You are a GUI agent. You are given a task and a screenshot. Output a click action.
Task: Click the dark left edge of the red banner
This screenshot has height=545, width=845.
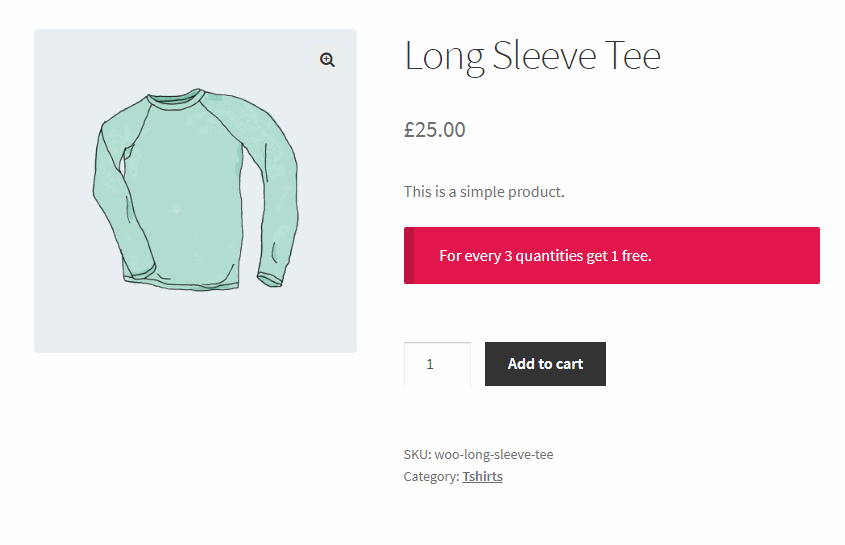click(409, 255)
